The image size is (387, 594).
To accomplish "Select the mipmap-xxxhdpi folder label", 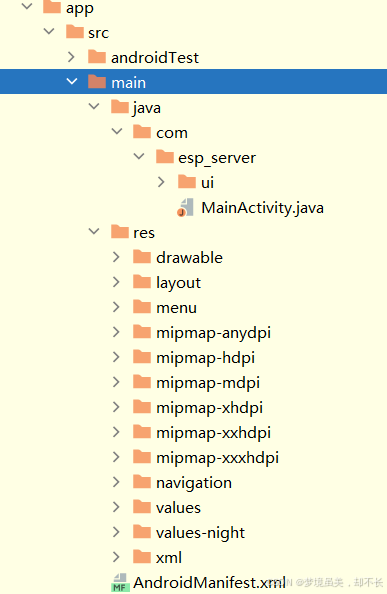I will tap(217, 458).
